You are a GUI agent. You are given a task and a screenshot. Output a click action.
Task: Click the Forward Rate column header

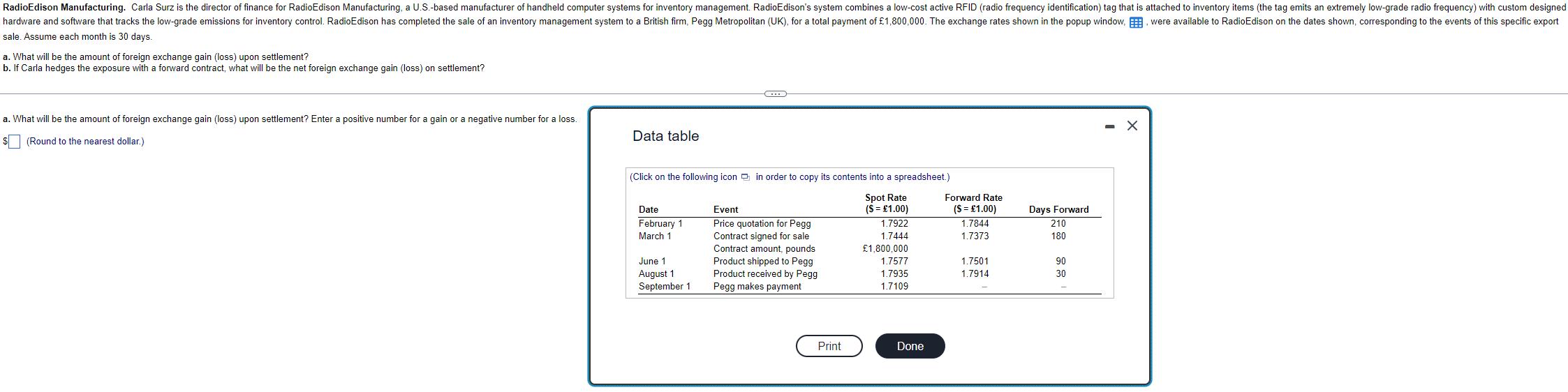click(x=973, y=204)
